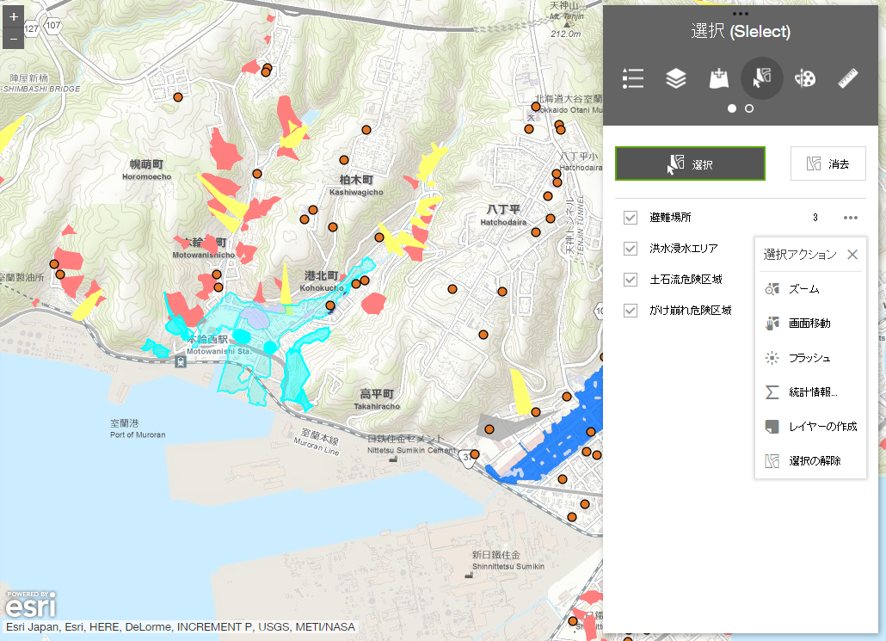Select the ruler measurement tool
Screen dimensions: 886x641
click(x=849, y=79)
